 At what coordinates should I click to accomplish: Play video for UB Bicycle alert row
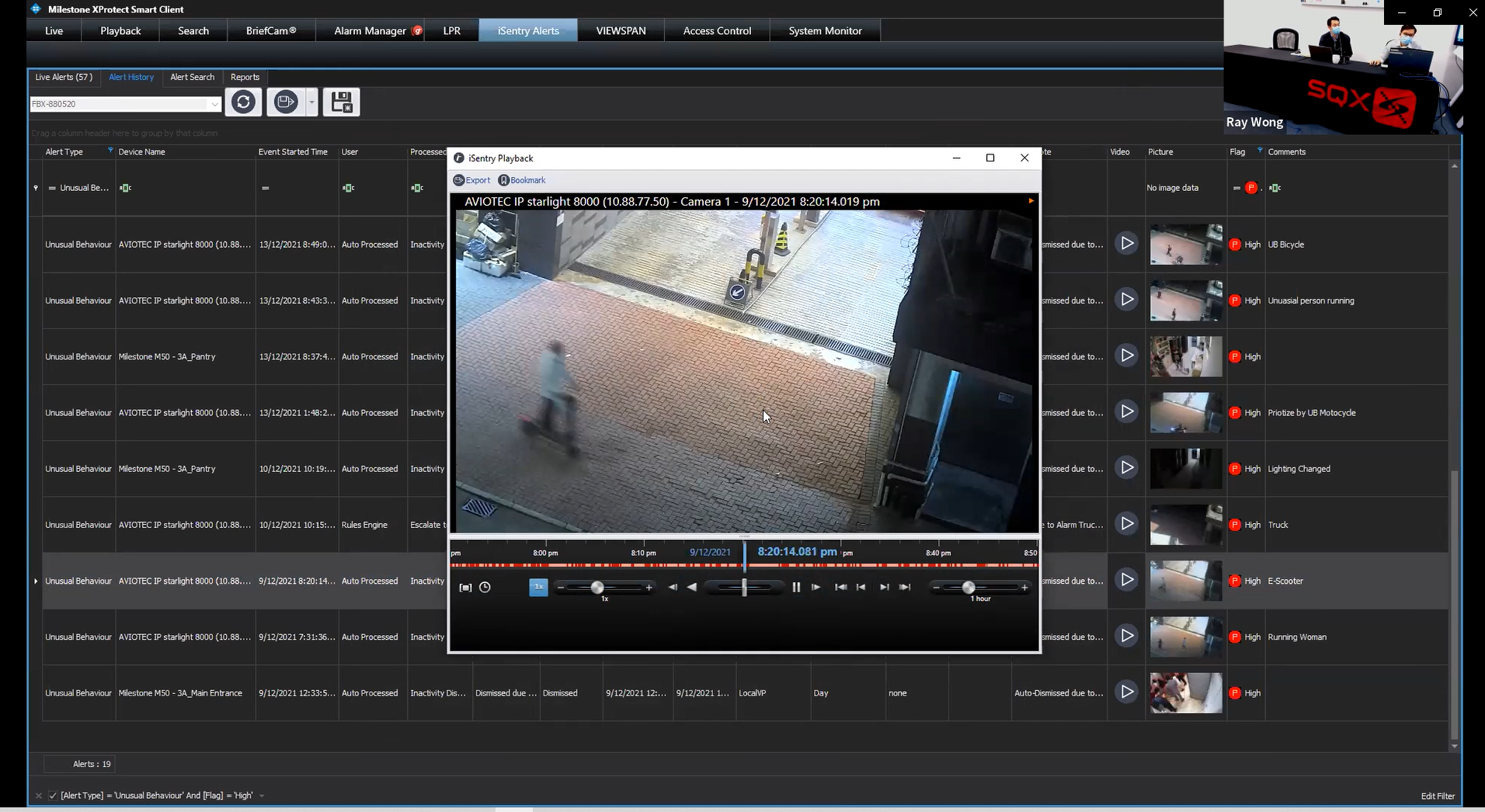1126,244
